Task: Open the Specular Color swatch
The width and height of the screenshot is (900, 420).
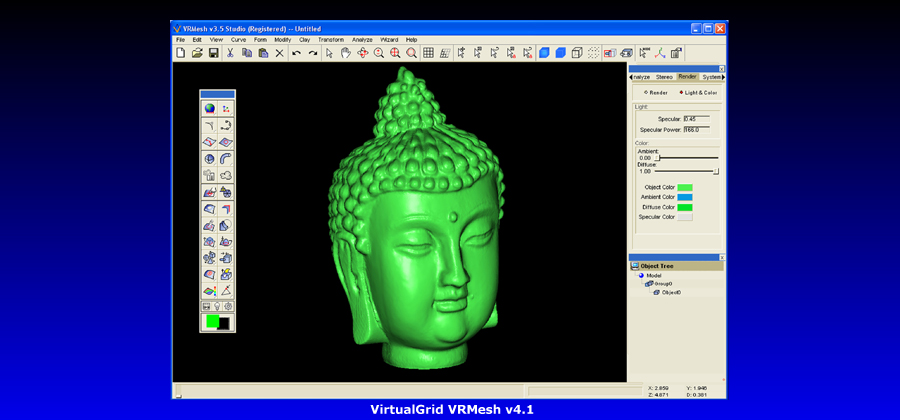Action: pos(685,217)
